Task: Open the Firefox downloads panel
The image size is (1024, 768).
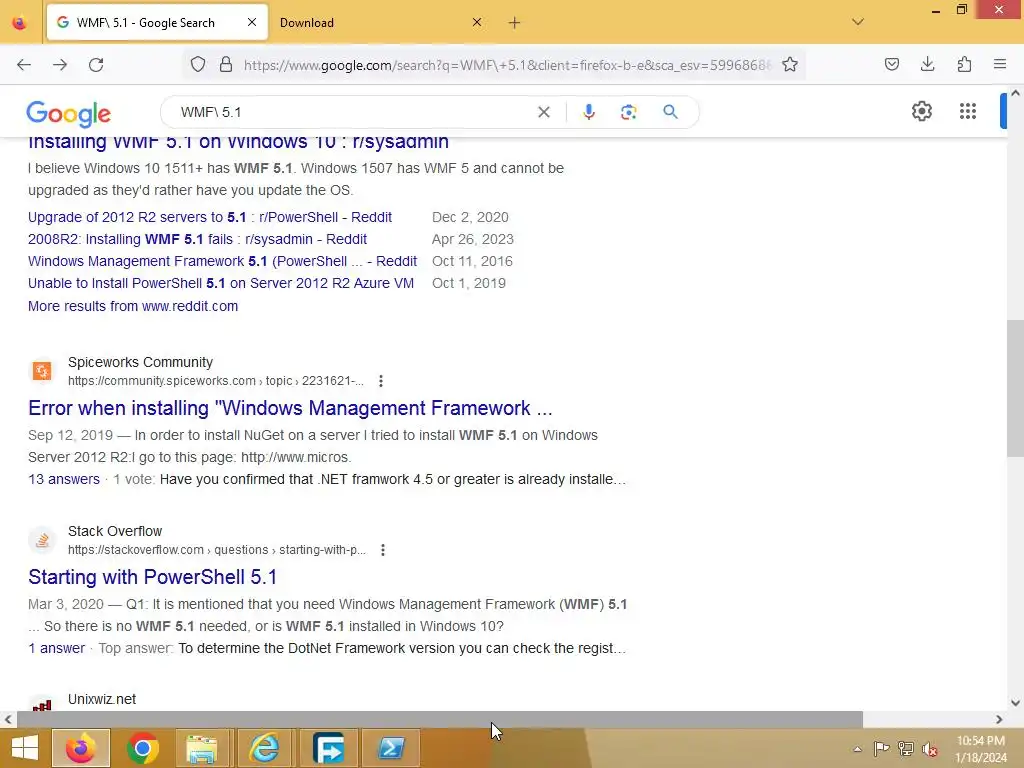Action: (x=928, y=65)
